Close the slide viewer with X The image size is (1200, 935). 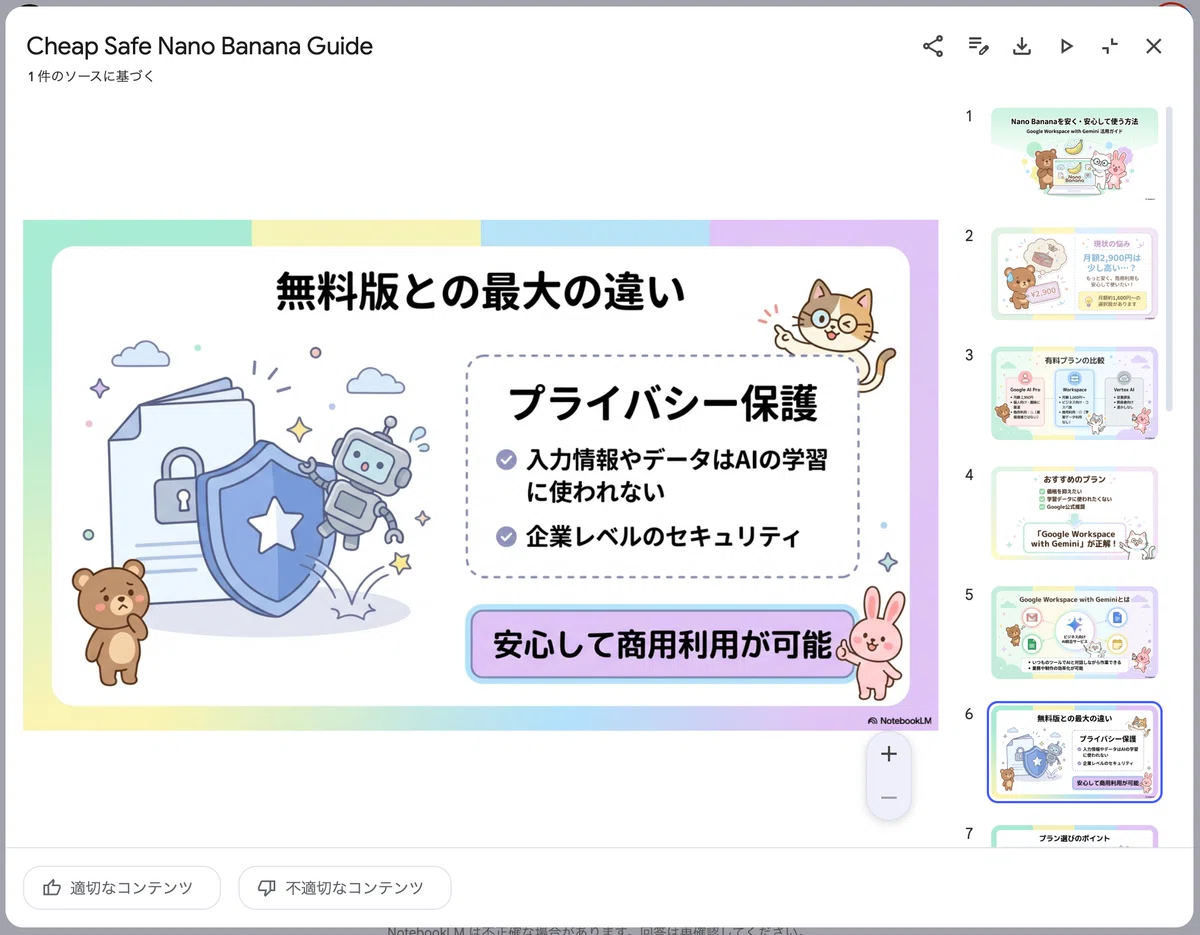1154,46
